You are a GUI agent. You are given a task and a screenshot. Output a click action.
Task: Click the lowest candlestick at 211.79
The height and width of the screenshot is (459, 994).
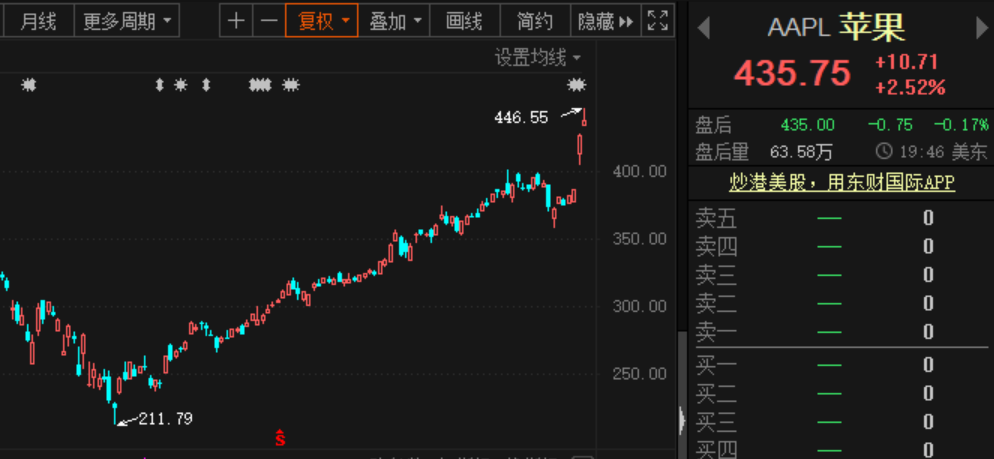pos(115,412)
